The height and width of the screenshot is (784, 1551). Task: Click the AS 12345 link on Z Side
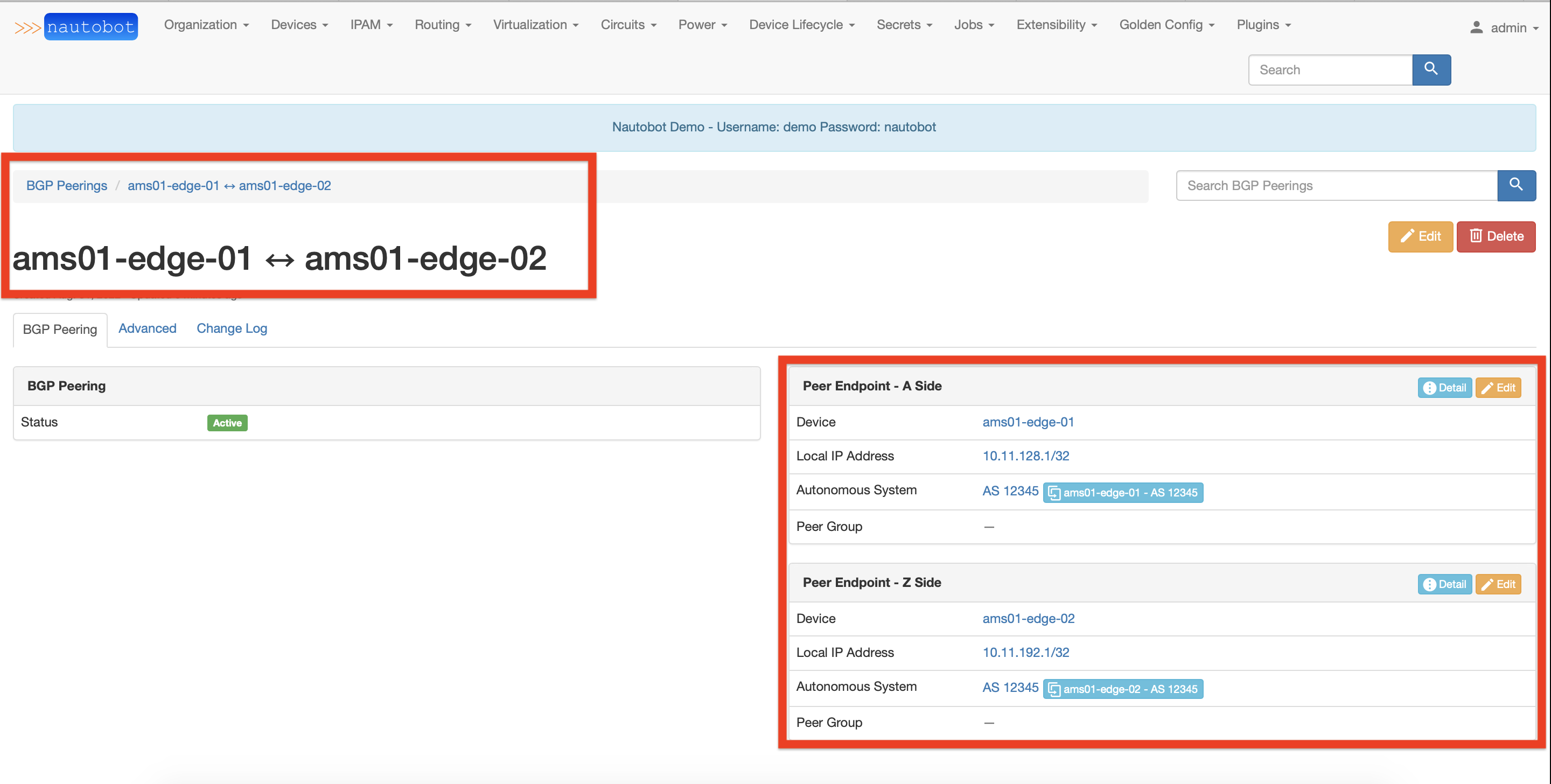click(1010, 687)
